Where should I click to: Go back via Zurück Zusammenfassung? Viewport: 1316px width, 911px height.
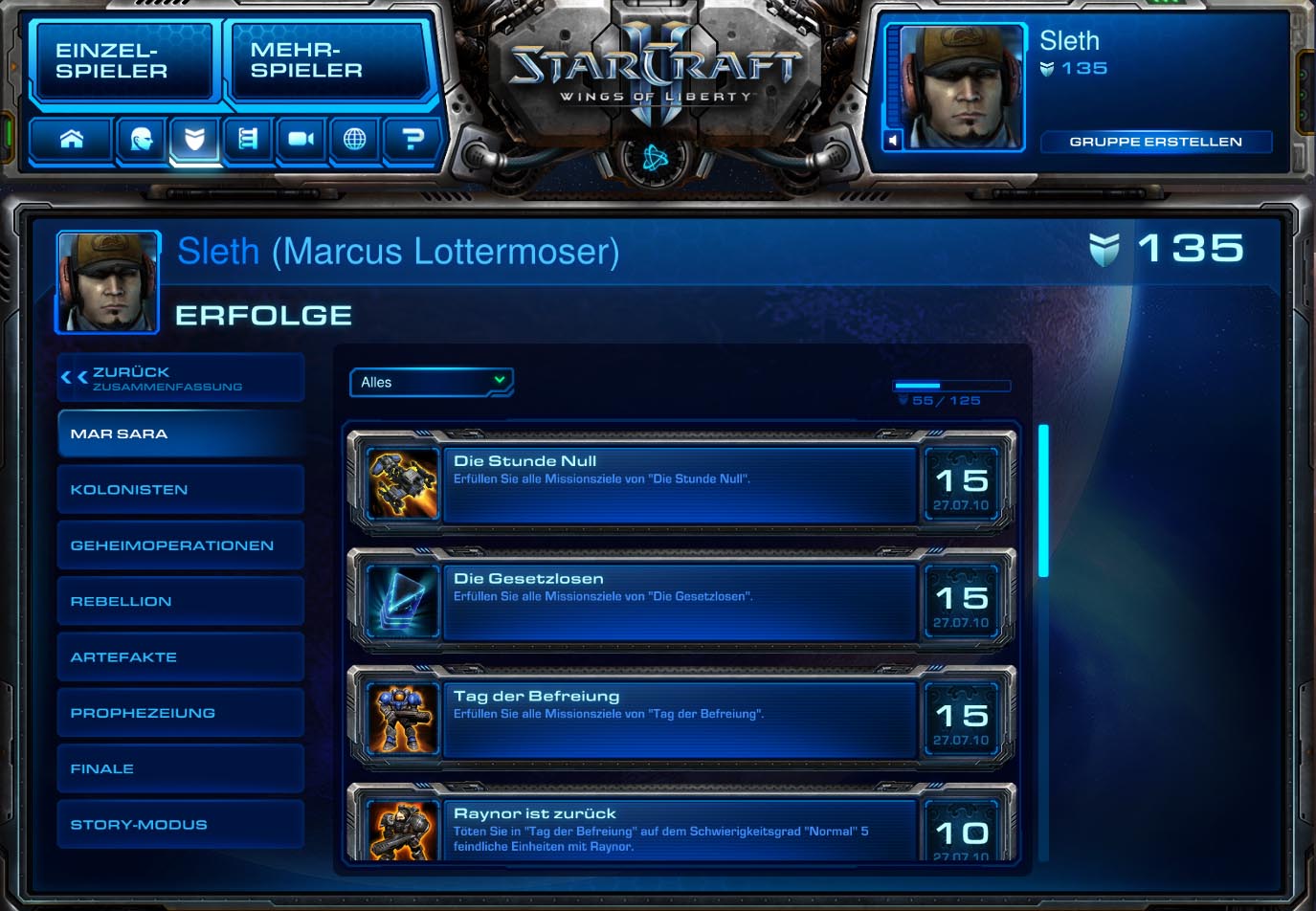[x=181, y=378]
